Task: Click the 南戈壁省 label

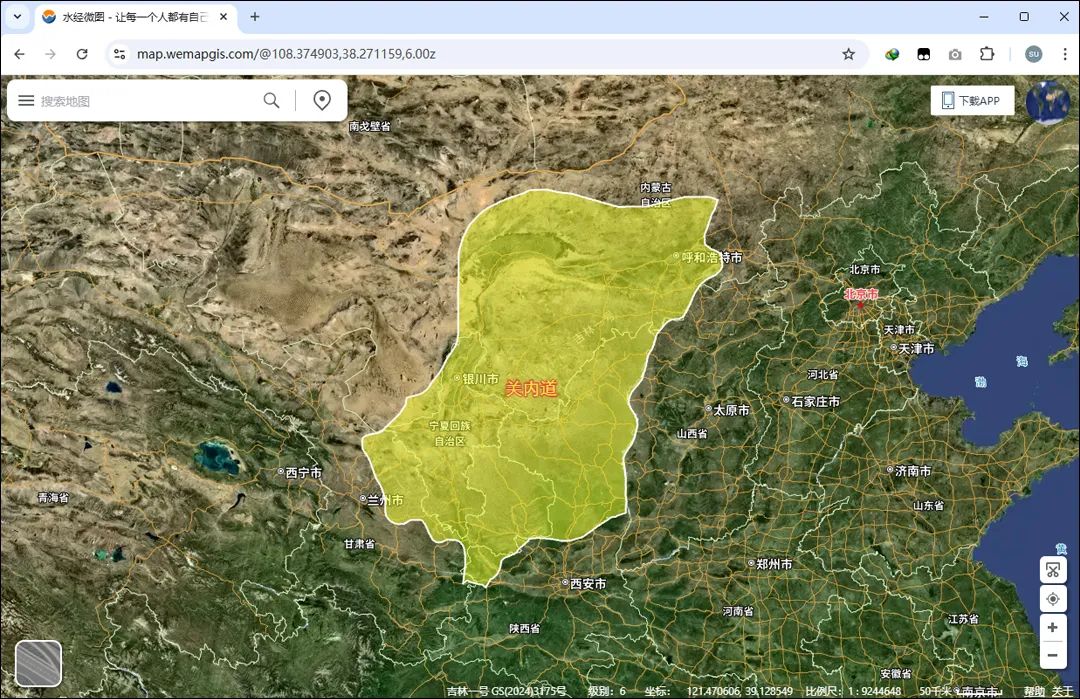Action: click(x=370, y=126)
